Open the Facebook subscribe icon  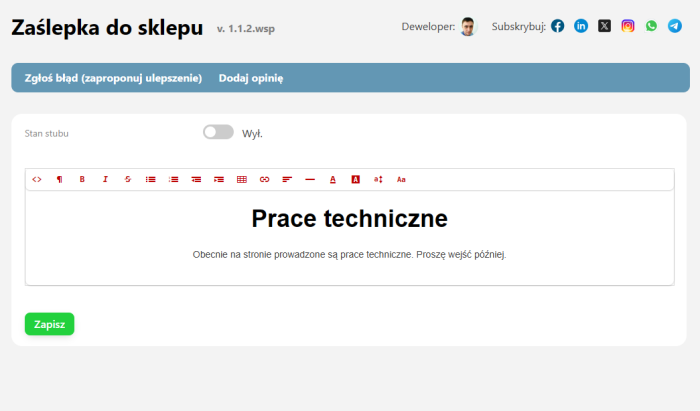click(558, 26)
